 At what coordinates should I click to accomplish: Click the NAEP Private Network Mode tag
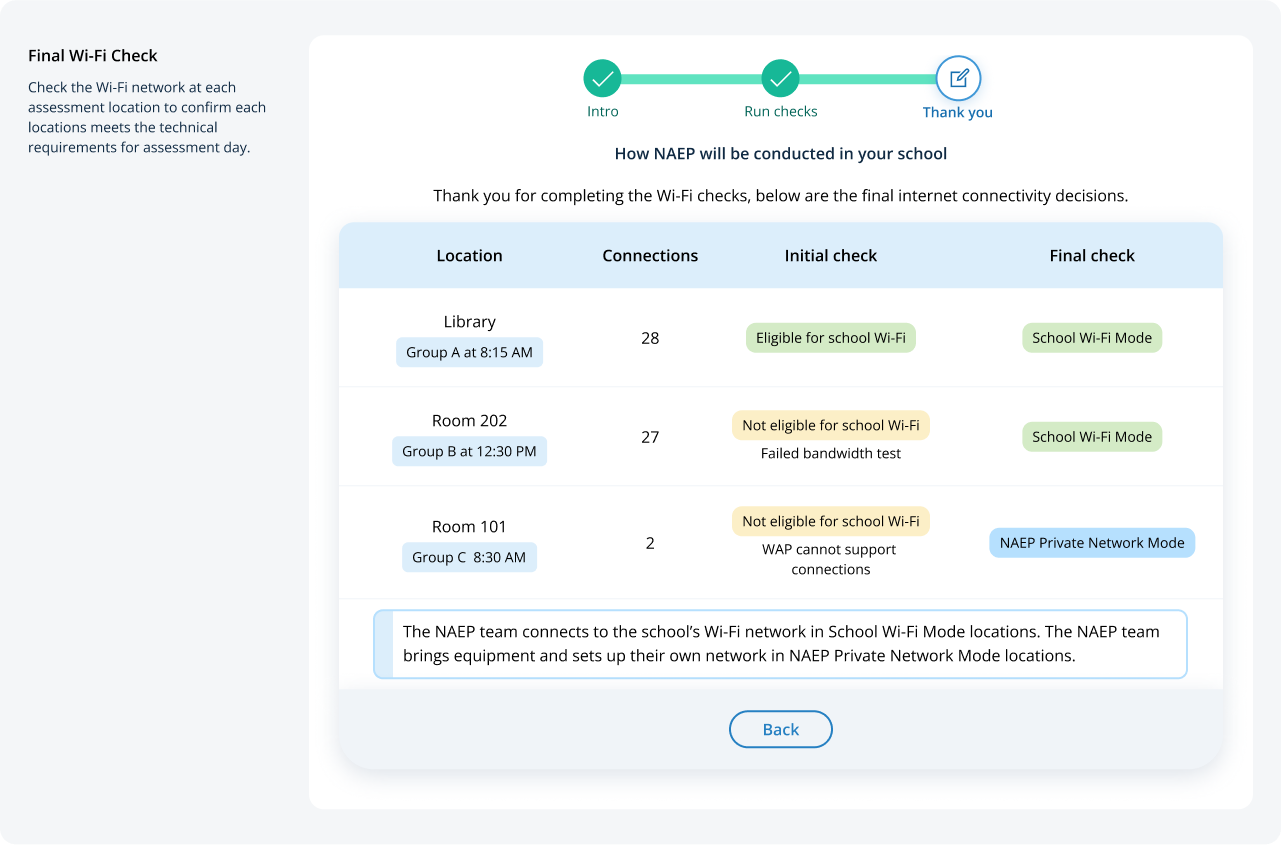click(1091, 544)
